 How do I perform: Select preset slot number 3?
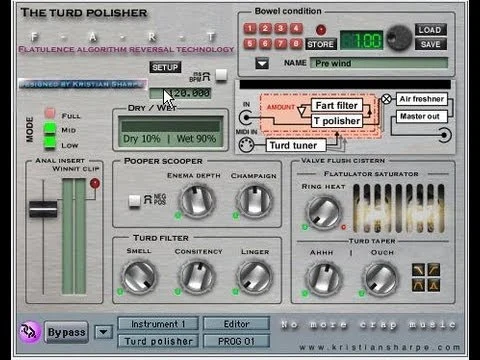pyautogui.click(x=280, y=28)
